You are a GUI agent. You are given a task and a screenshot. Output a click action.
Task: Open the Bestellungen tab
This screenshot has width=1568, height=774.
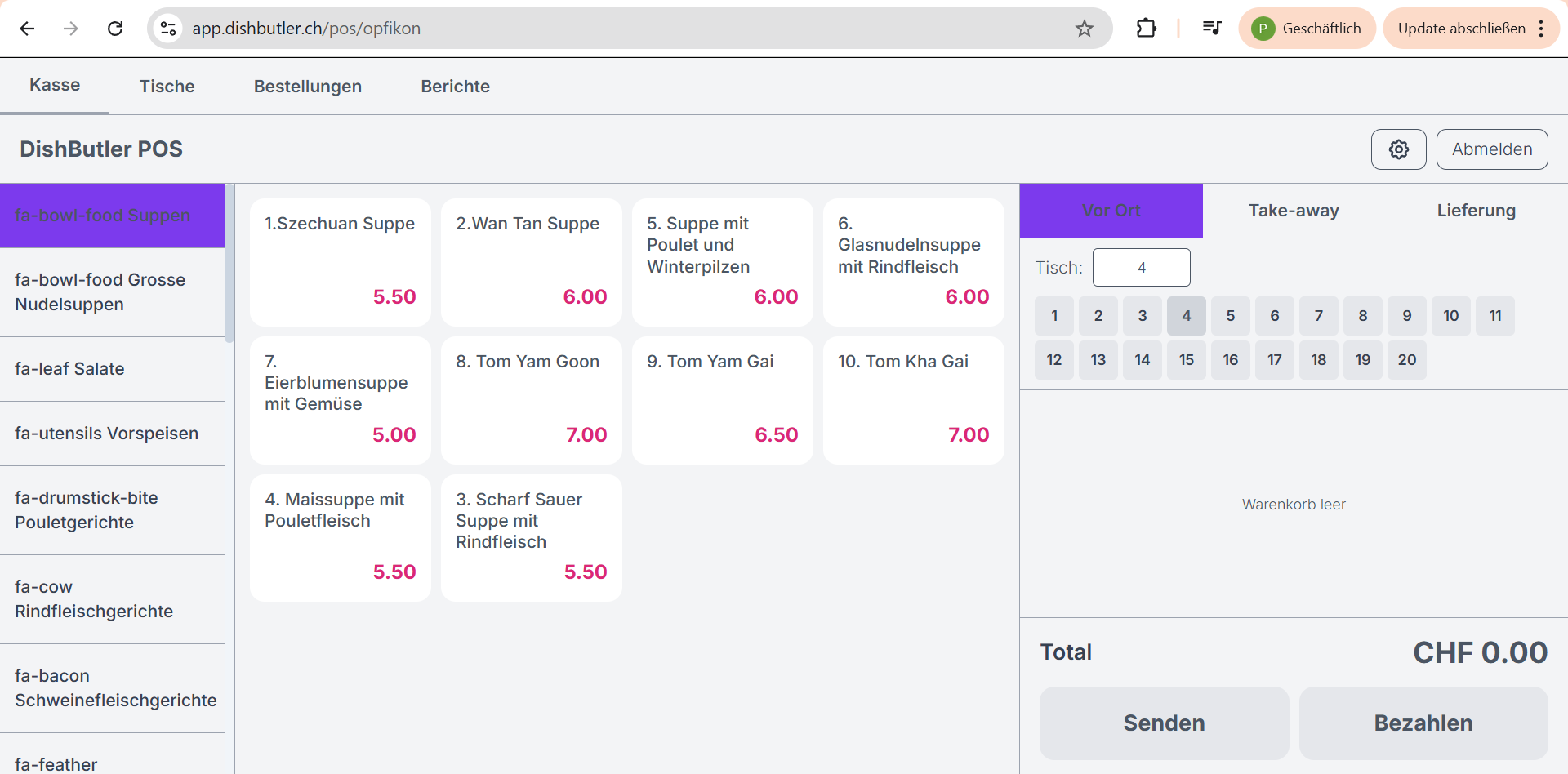click(307, 86)
